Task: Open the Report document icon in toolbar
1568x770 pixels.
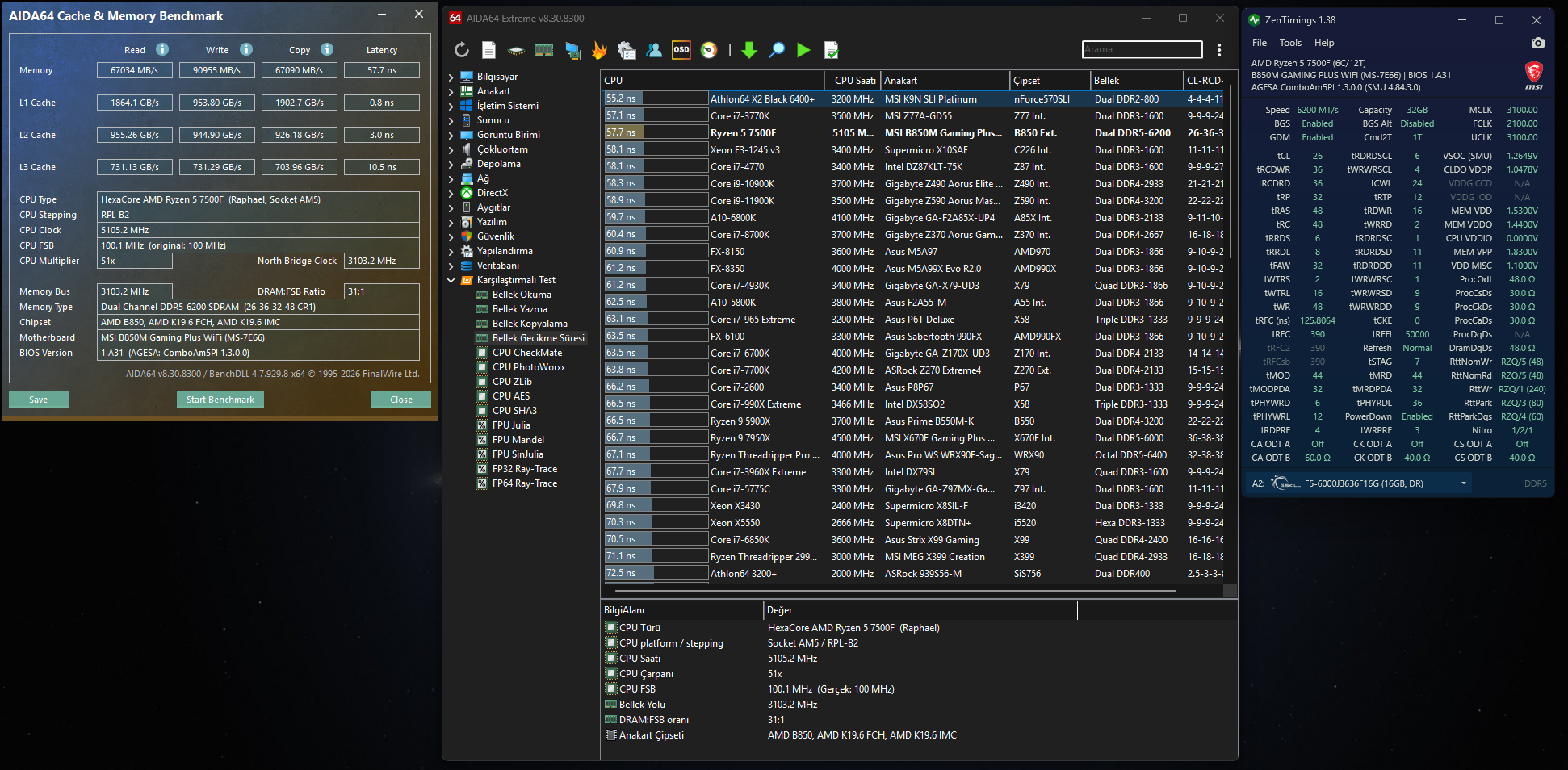Action: point(488,50)
